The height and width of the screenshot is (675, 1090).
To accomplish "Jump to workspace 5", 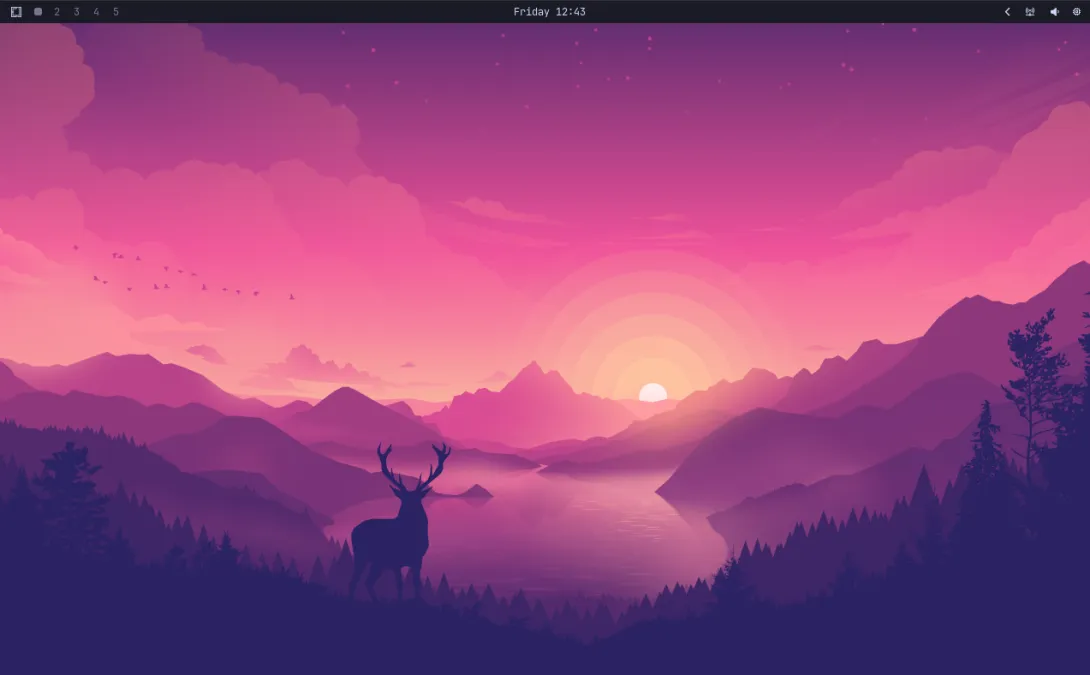I will (116, 12).
